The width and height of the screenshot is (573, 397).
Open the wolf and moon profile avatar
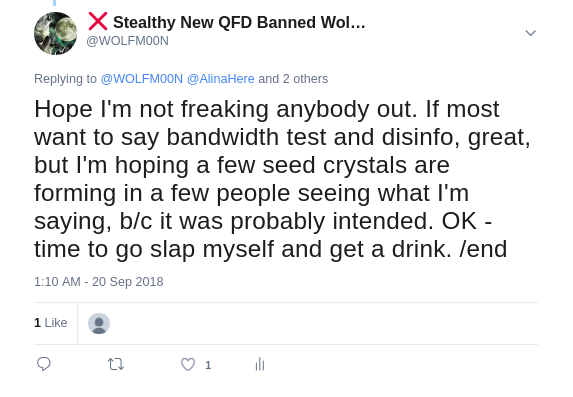(x=56, y=33)
